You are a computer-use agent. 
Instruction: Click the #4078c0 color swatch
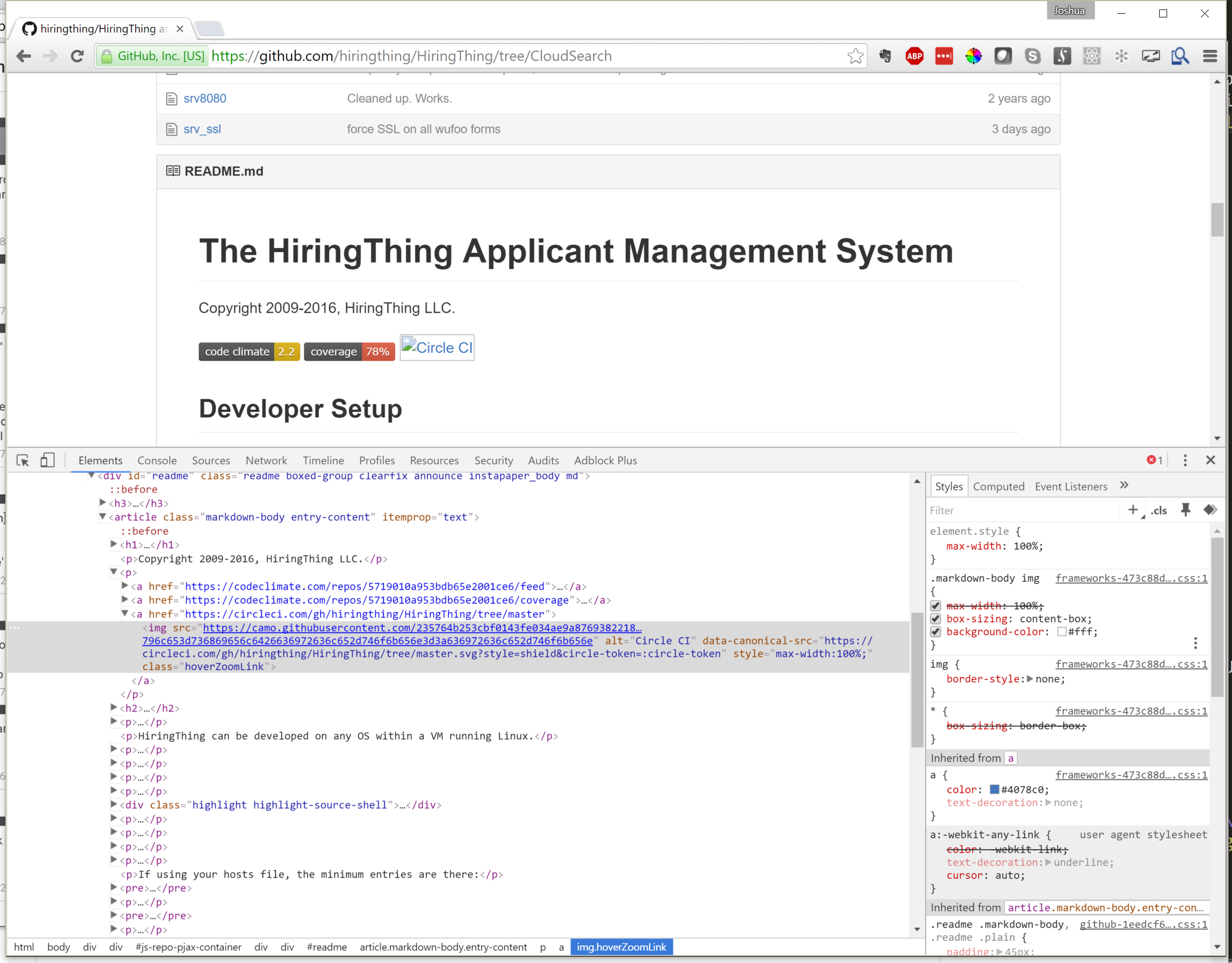point(994,789)
